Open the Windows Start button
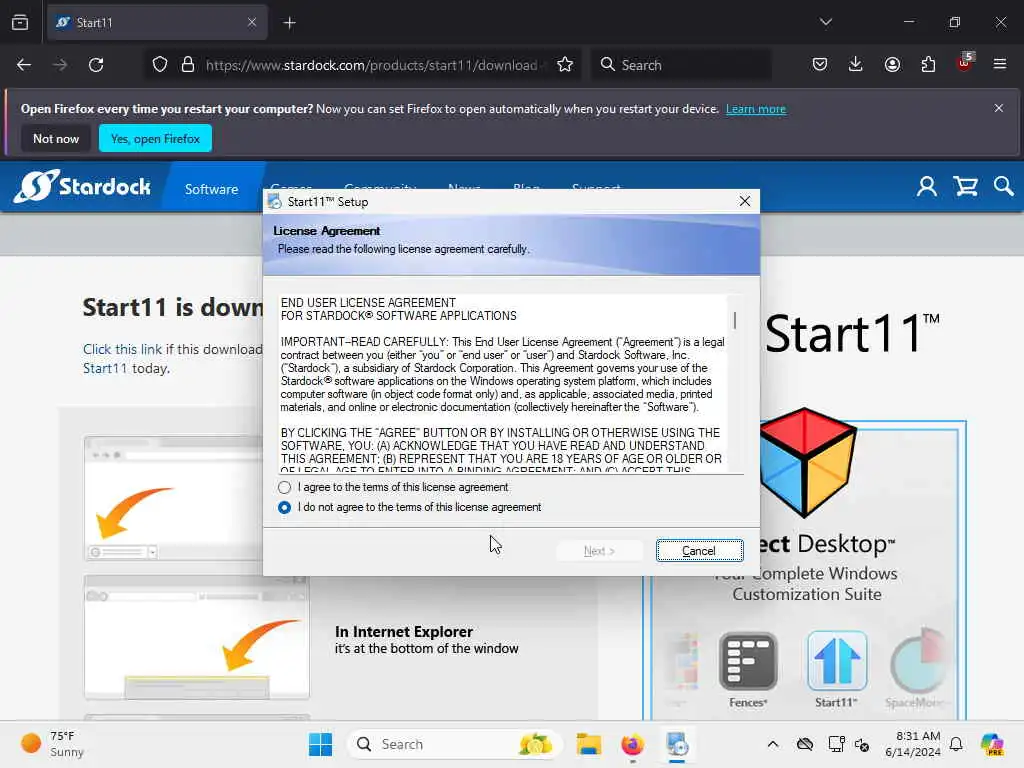 click(x=320, y=744)
